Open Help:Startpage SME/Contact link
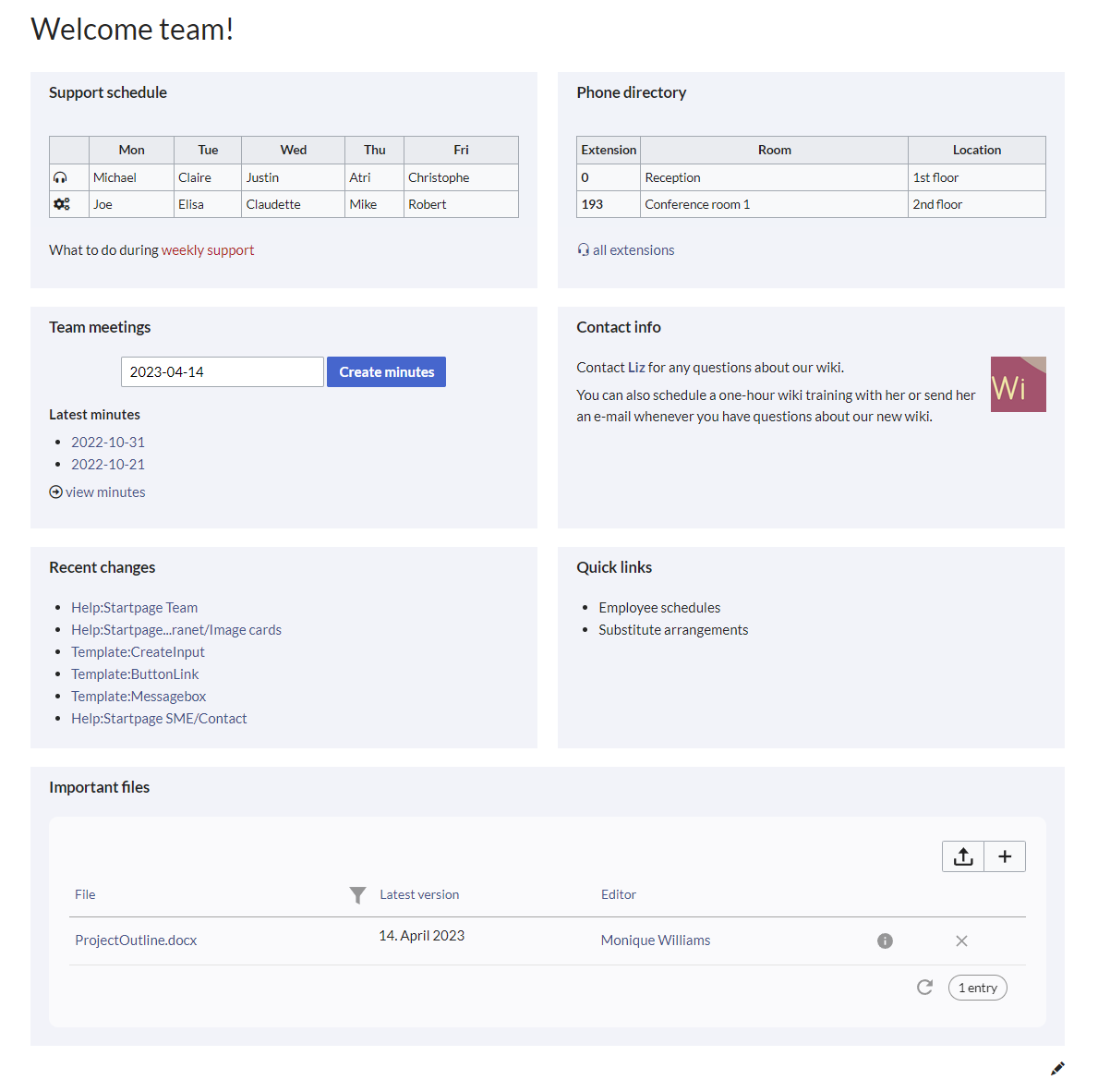 (159, 719)
